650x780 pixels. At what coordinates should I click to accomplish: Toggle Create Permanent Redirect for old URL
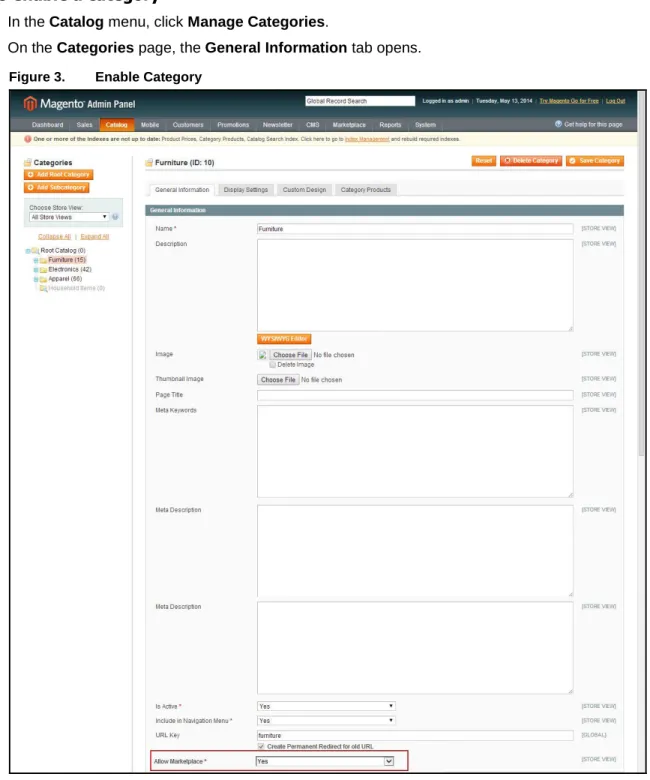pyautogui.click(x=261, y=747)
